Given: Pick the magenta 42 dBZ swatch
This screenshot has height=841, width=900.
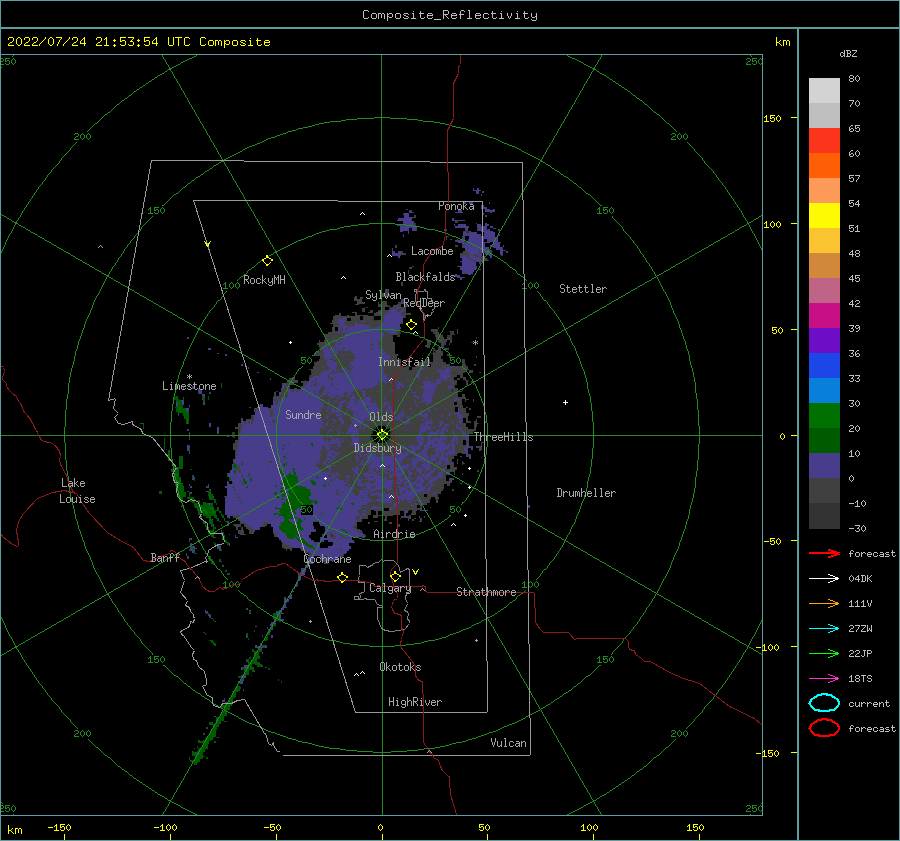Looking at the screenshot, I should [x=824, y=316].
